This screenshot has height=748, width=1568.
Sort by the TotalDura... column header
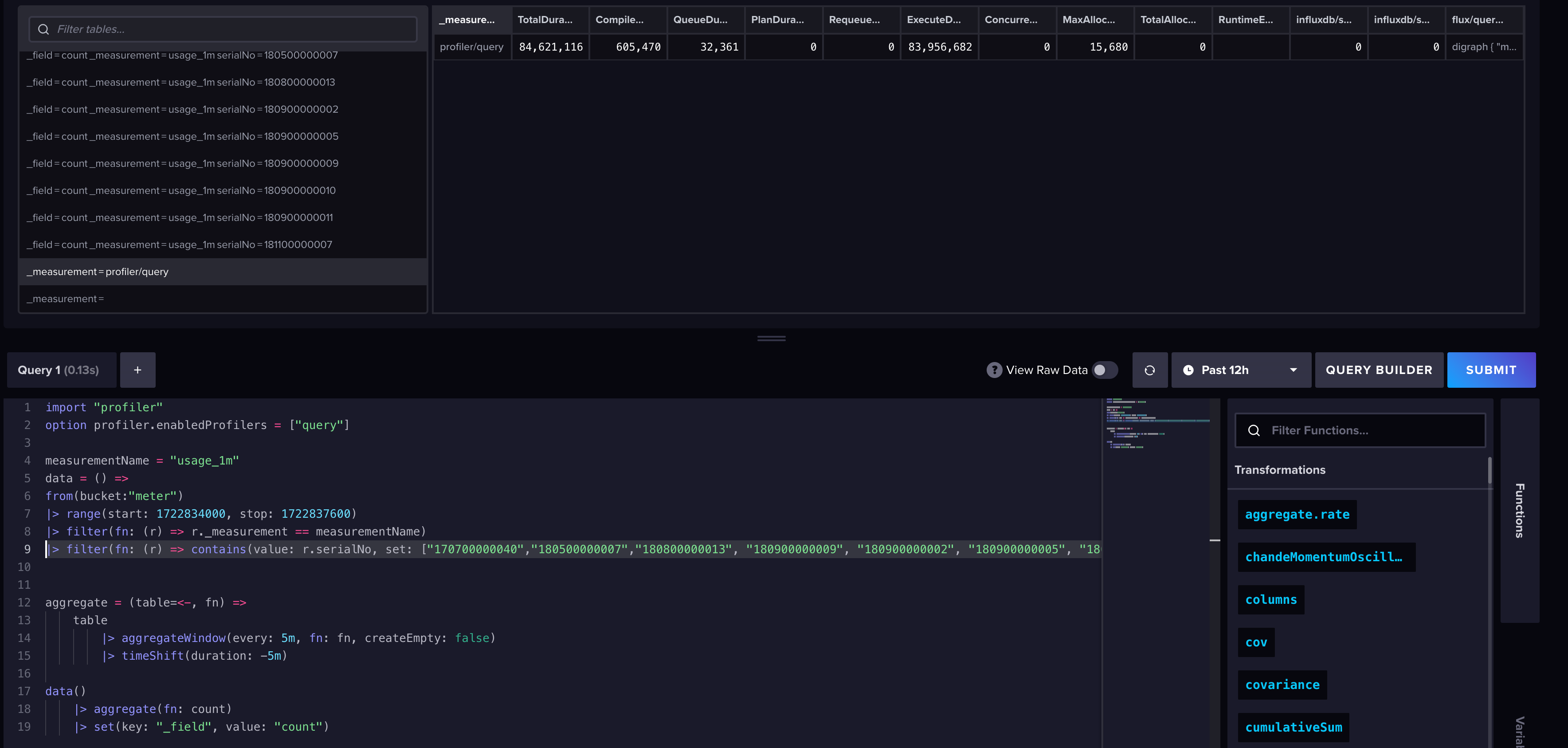pos(550,20)
